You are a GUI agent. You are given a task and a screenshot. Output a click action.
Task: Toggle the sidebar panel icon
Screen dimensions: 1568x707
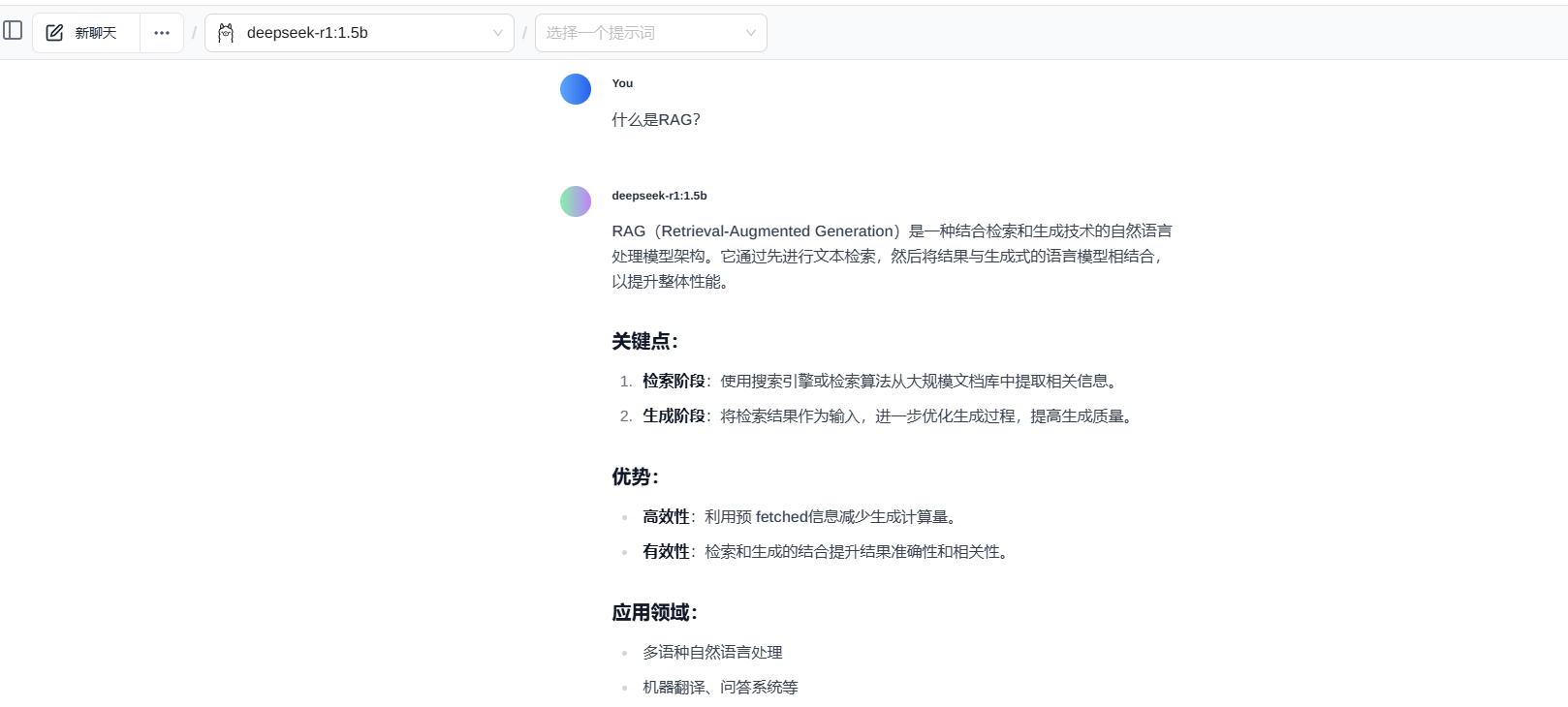(13, 31)
